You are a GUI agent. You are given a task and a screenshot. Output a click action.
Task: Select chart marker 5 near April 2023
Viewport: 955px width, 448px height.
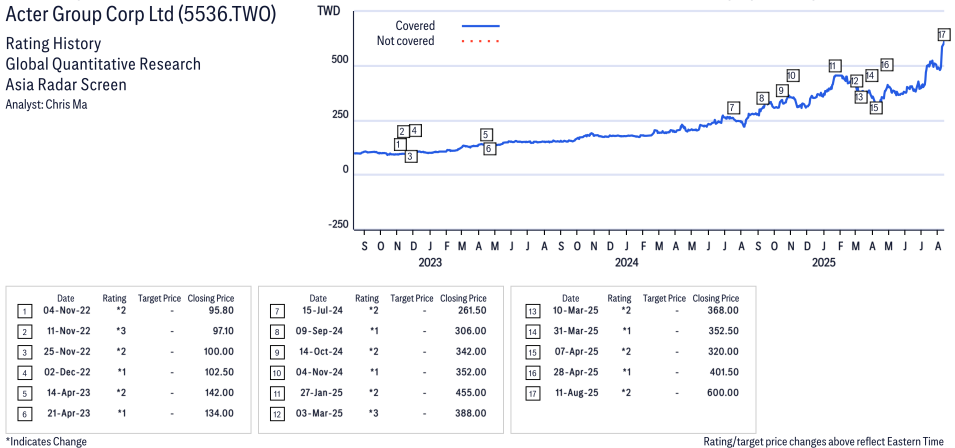(485, 135)
